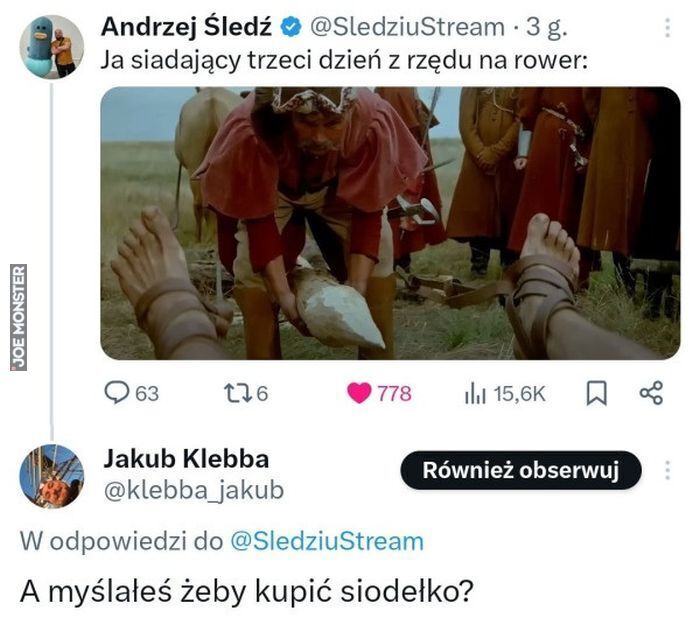
Task: Click the "Również obserwuj" follow button
Action: (x=520, y=469)
